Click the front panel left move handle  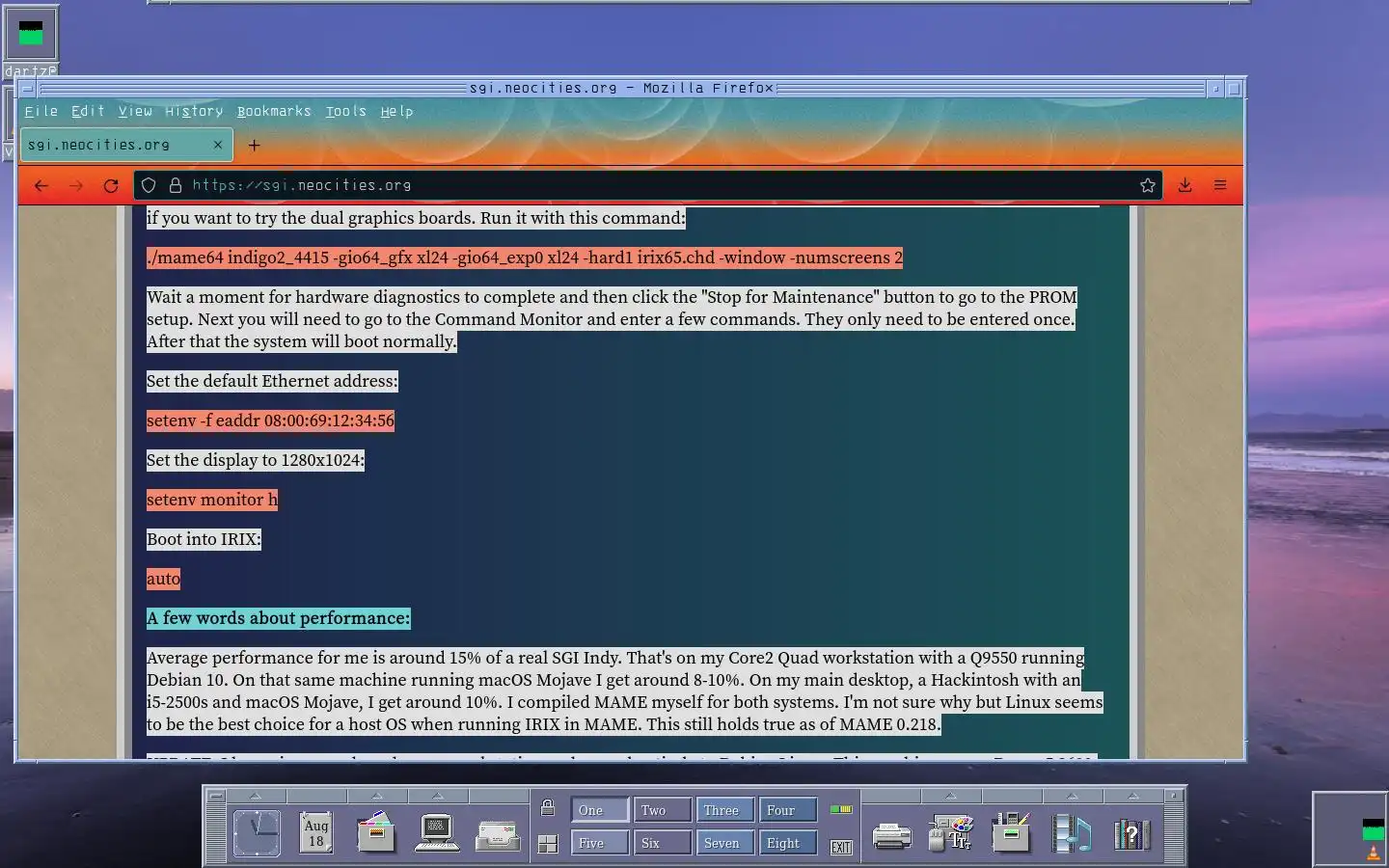[x=216, y=834]
